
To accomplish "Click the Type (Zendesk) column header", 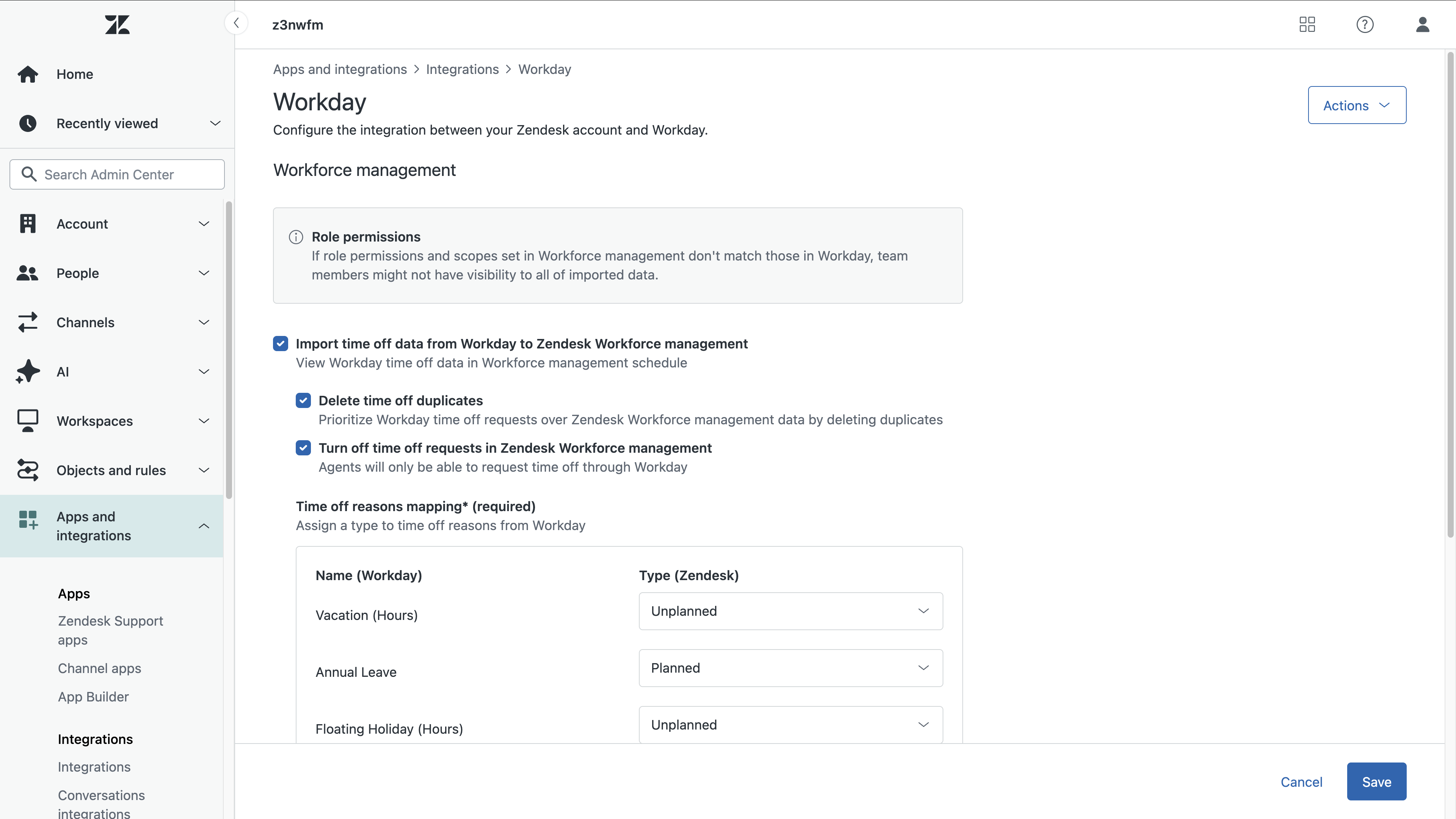I will pyautogui.click(x=689, y=576).
